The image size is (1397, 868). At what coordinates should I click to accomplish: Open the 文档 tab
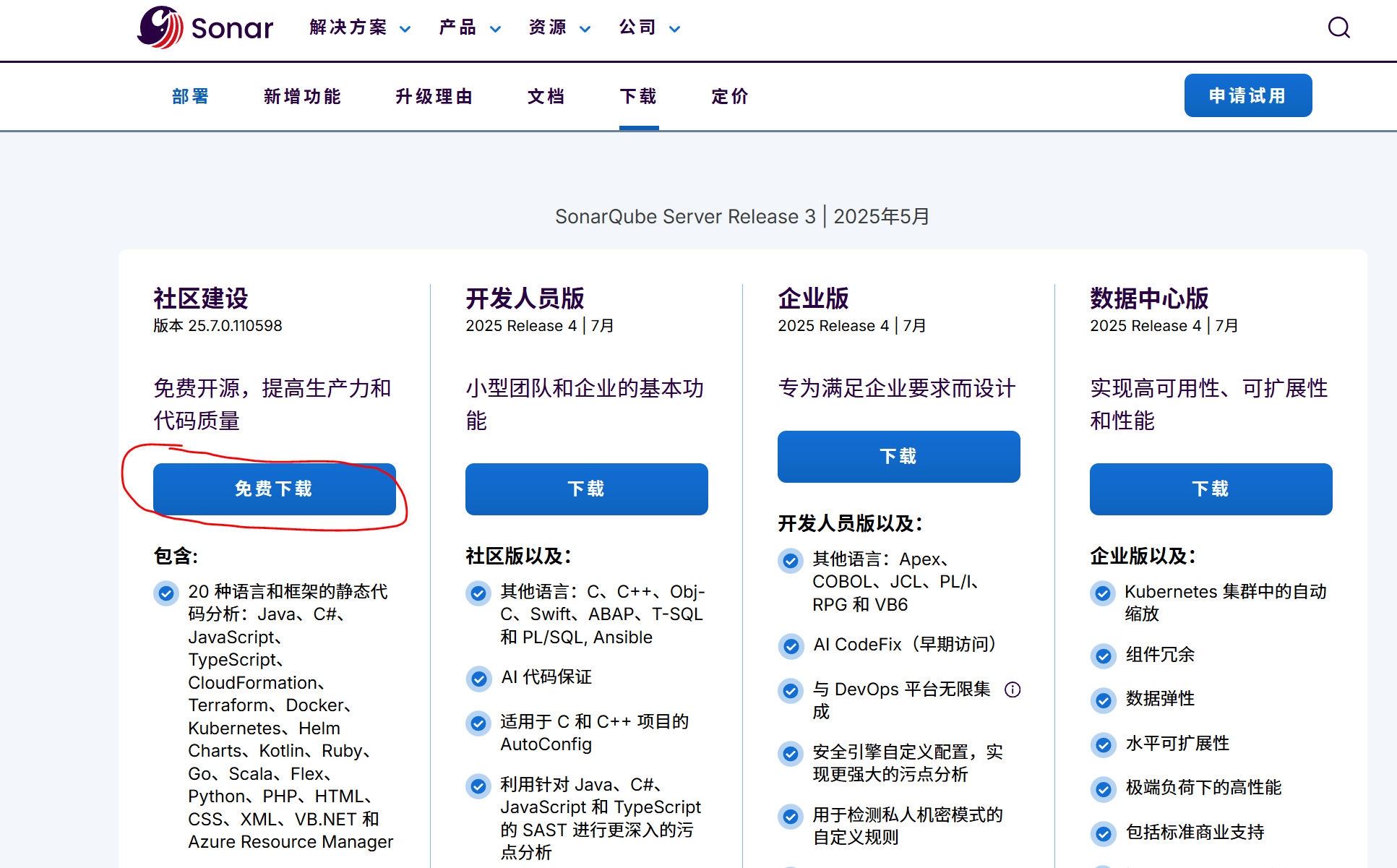pyautogui.click(x=546, y=96)
